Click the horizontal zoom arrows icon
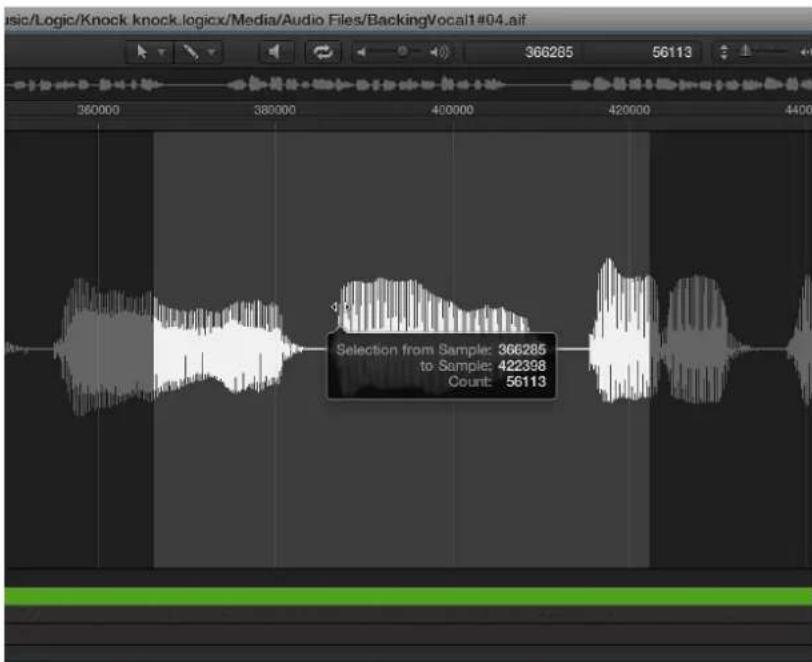Screen dimensions: 812x662 coord(805,52)
